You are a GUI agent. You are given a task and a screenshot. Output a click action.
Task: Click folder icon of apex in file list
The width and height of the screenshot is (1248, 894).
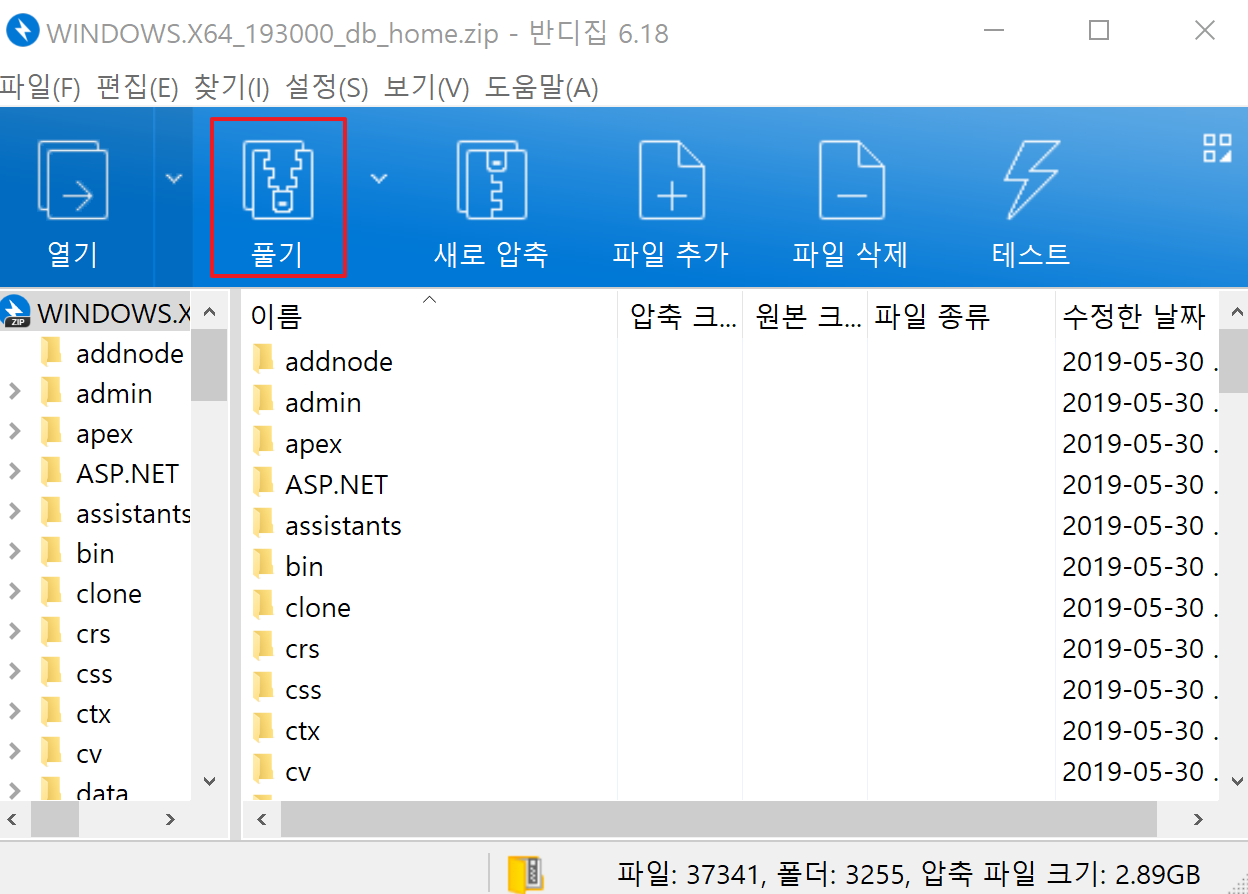point(263,443)
